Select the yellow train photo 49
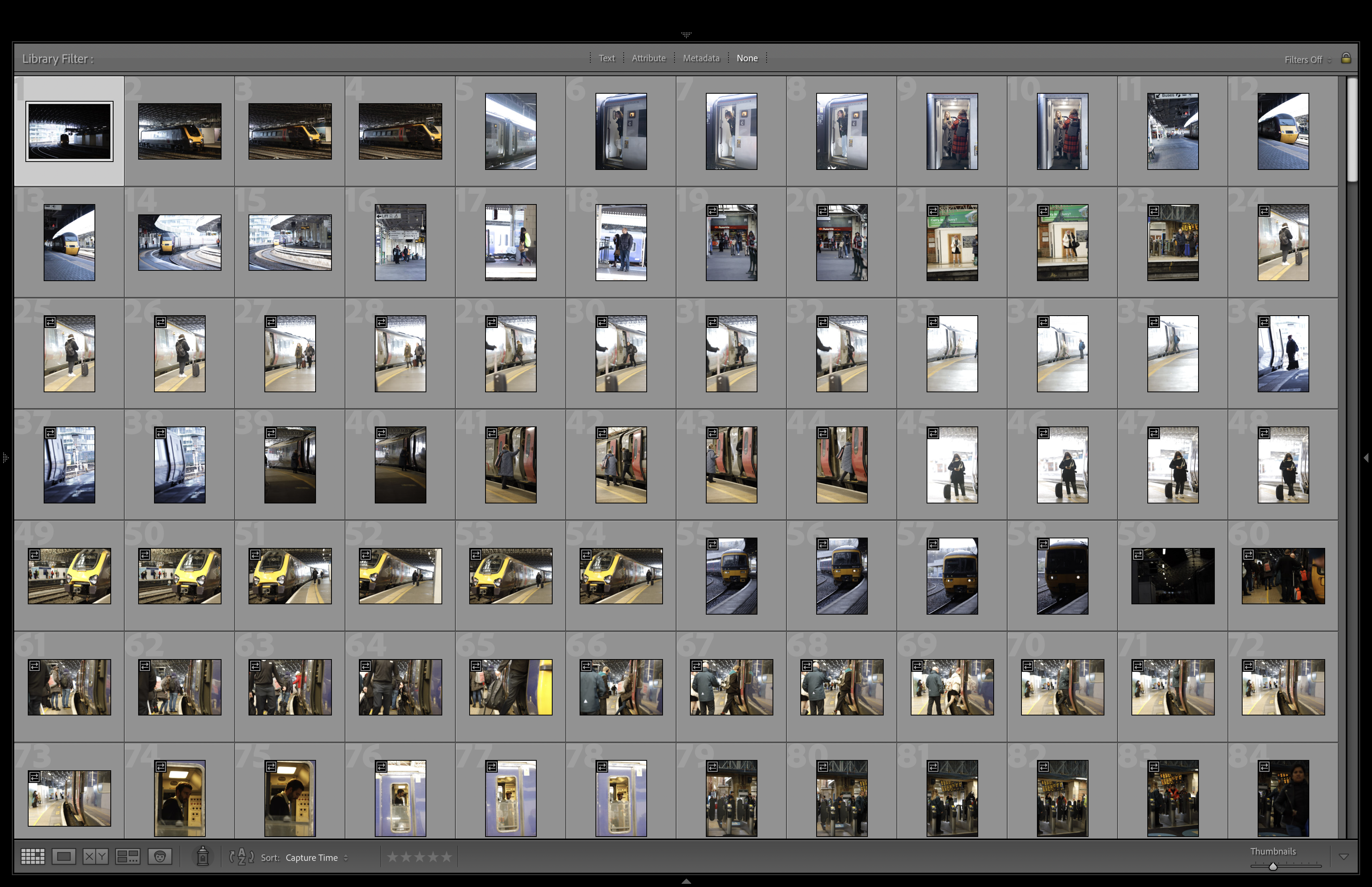 tap(69, 576)
